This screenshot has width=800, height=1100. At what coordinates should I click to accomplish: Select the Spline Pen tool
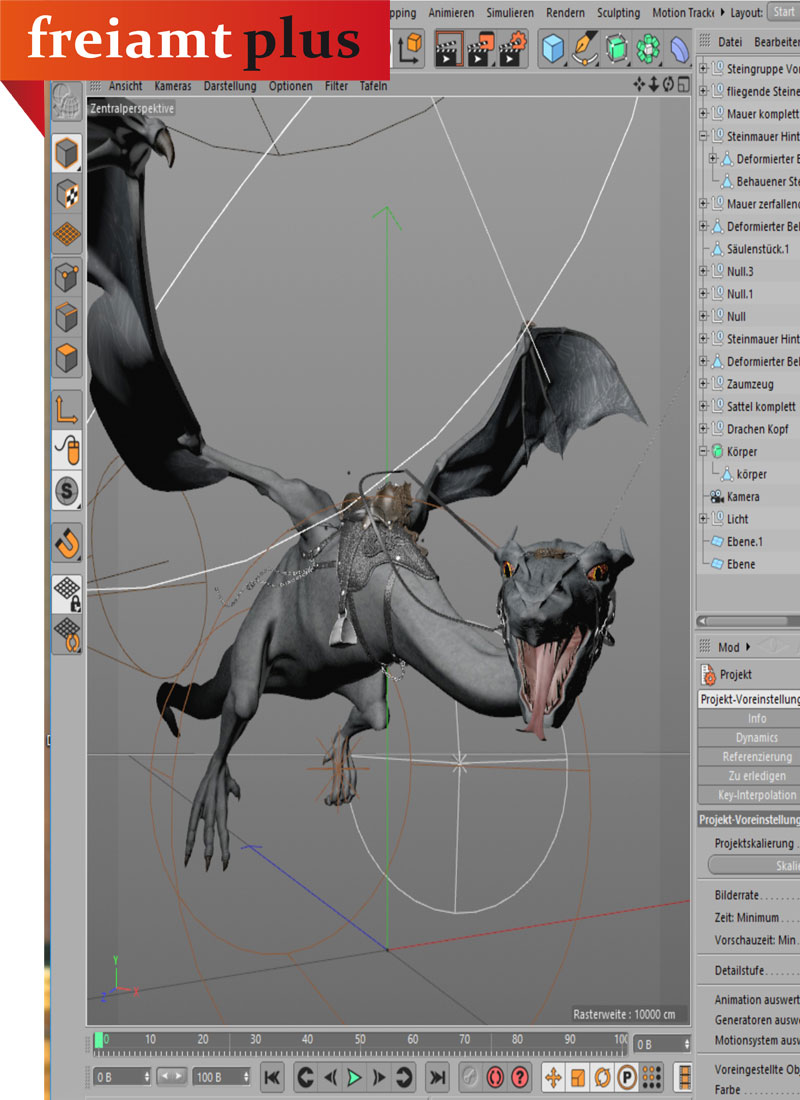tap(585, 48)
